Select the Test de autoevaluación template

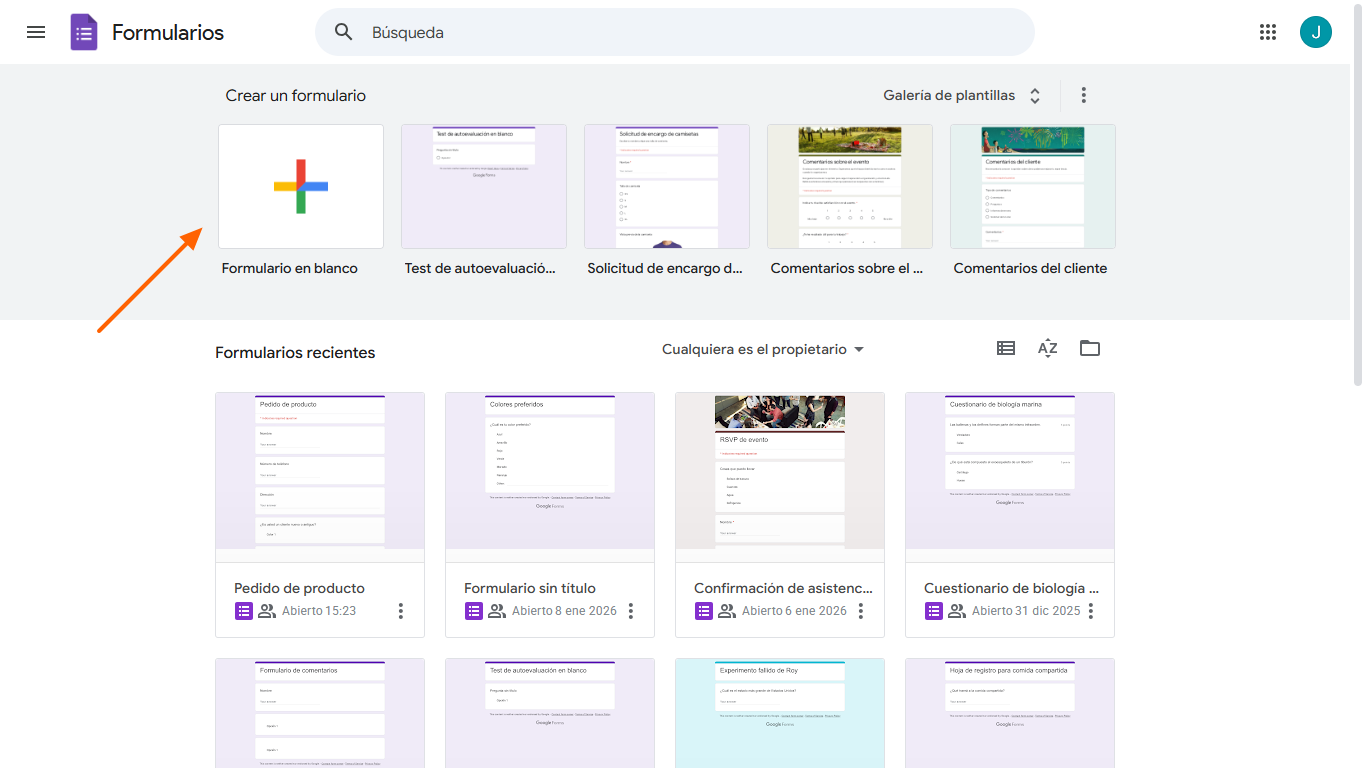tap(483, 186)
